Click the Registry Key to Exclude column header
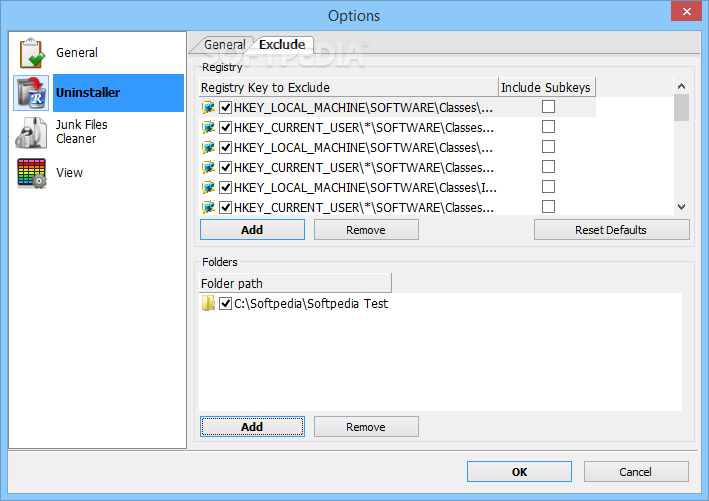709x501 pixels. [x=349, y=87]
